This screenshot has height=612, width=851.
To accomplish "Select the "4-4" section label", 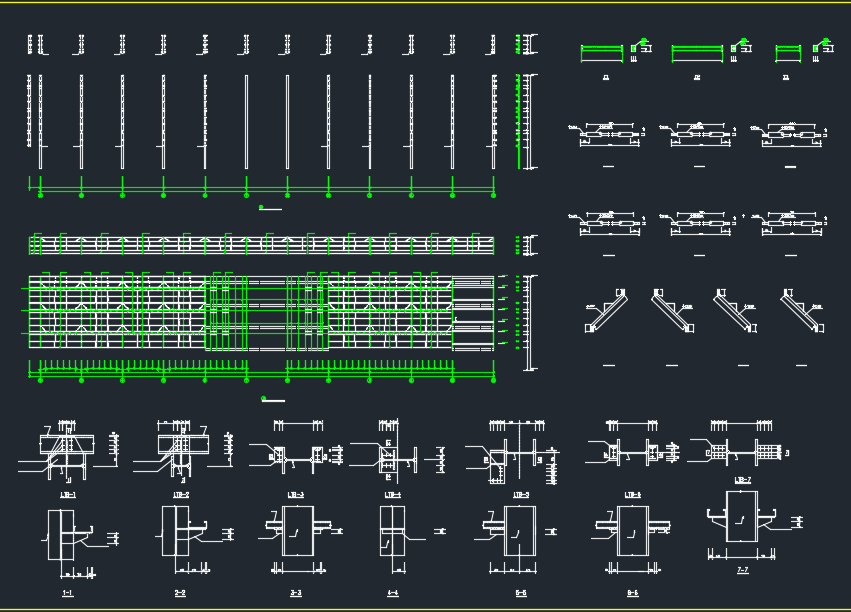I will point(393,594).
